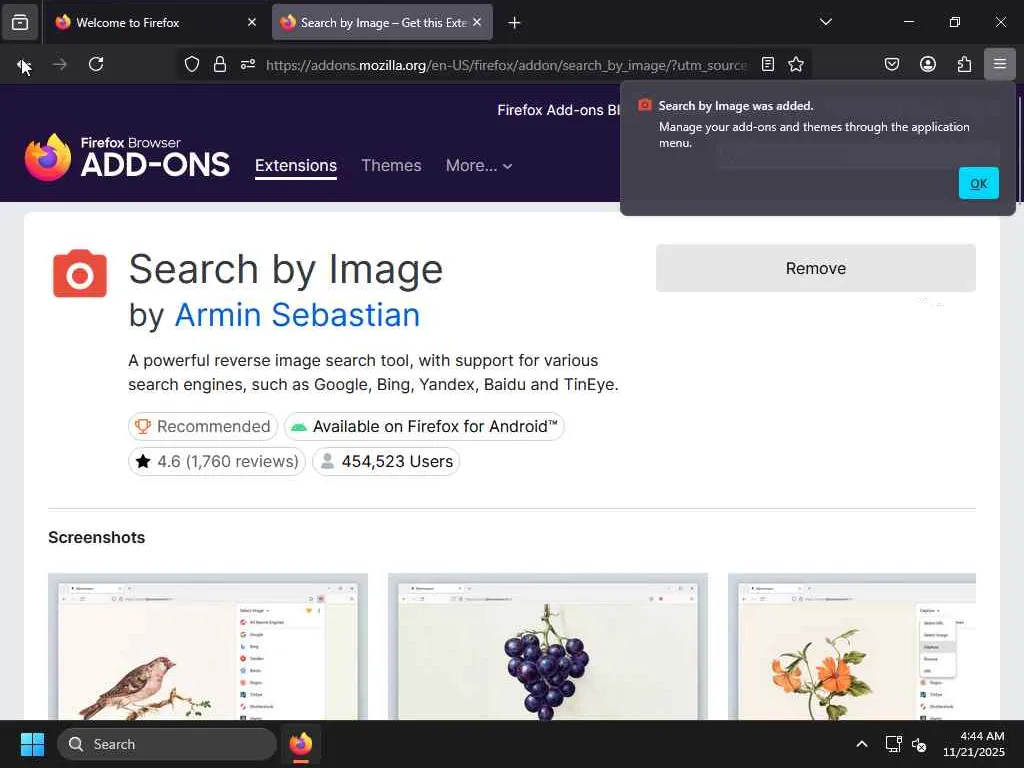Switch to Welcome to Firefox tab
The height and width of the screenshot is (768, 1024).
[156, 23]
